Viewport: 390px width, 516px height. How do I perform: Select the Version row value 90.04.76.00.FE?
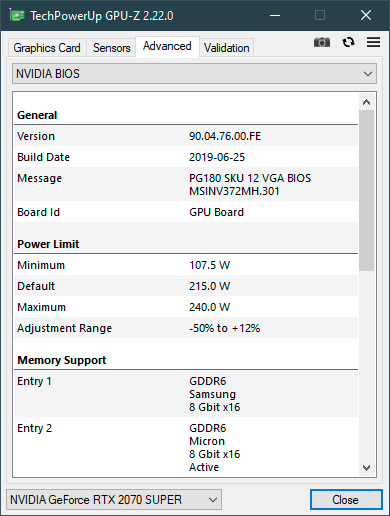tap(225, 136)
